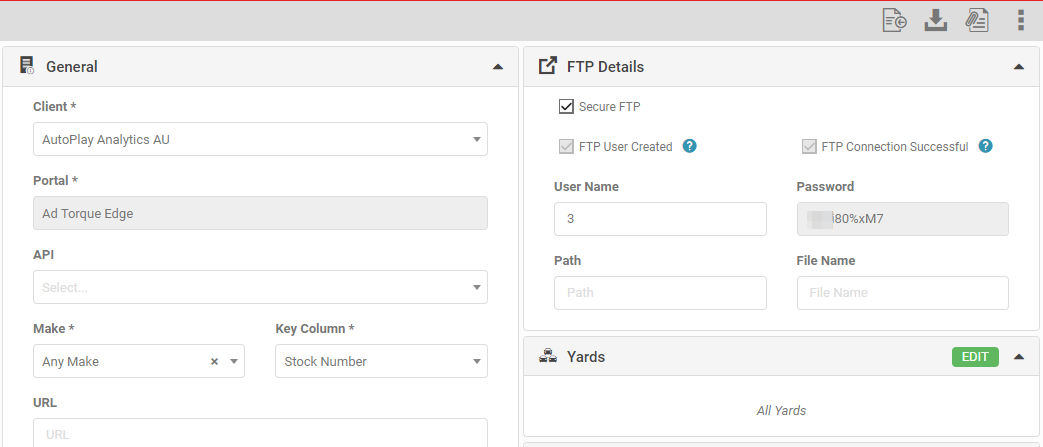Clear the Any Make selection

click(214, 362)
